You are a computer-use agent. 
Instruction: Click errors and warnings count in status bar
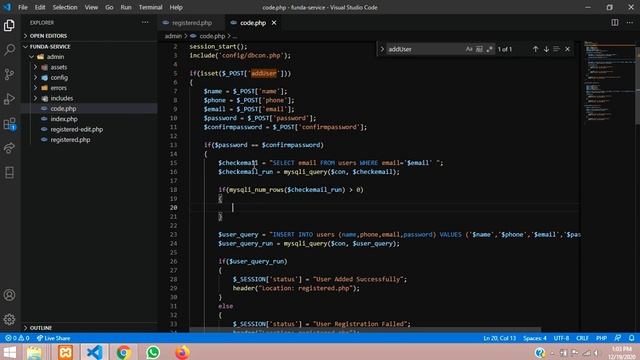(17, 338)
